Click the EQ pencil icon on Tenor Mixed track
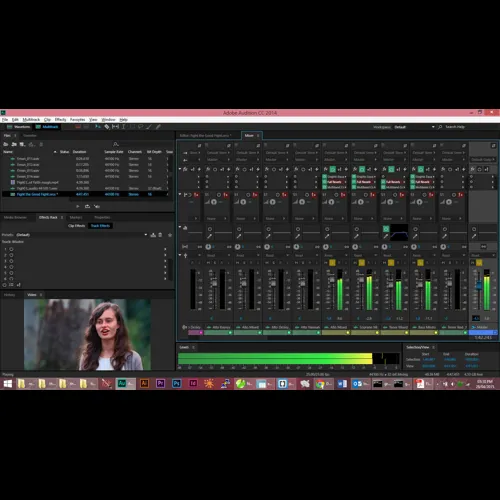 click(386, 236)
